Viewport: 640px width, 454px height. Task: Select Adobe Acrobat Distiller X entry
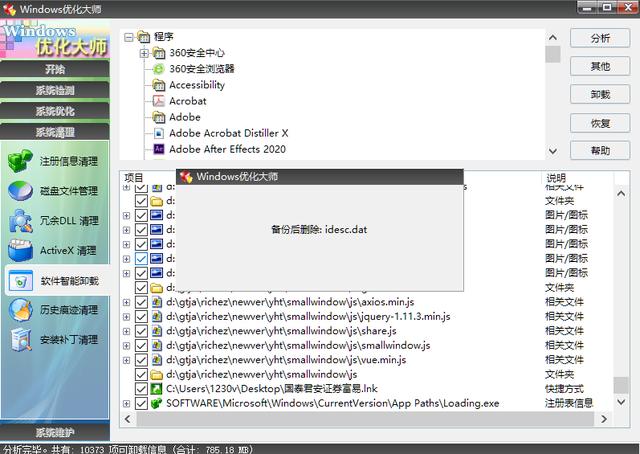(229, 133)
